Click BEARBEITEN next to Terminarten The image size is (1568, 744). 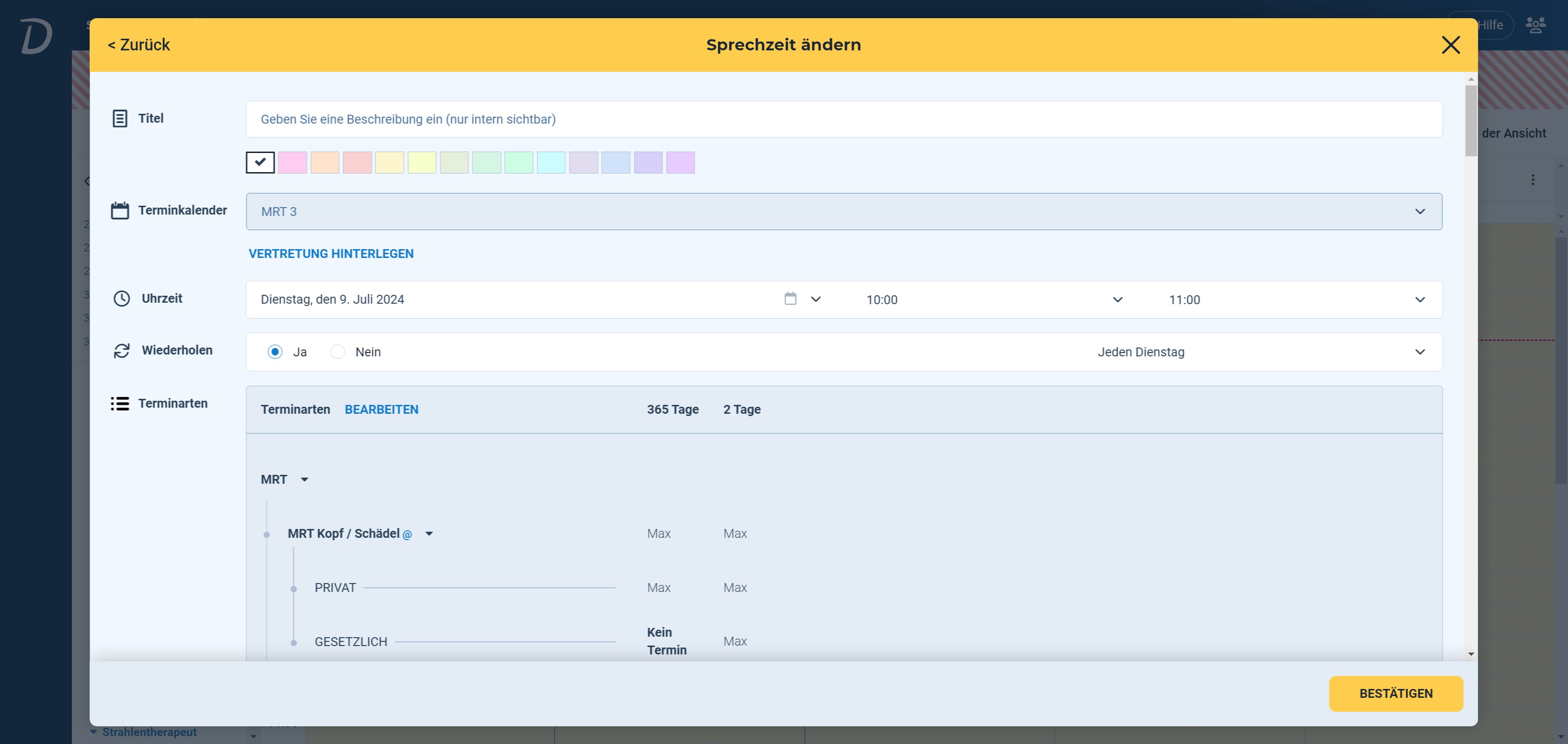click(382, 410)
